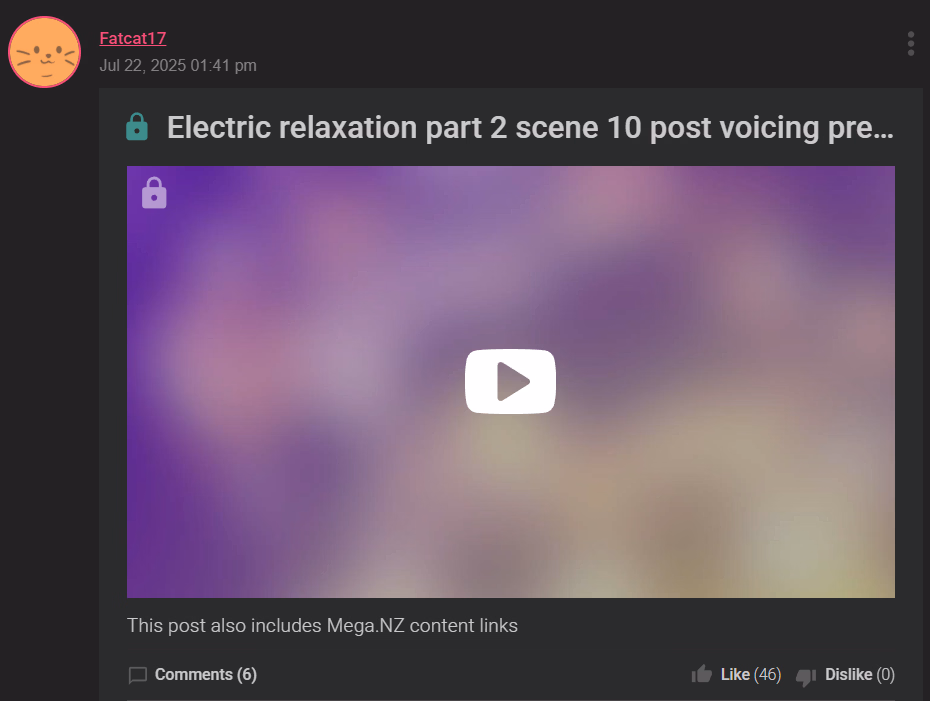The height and width of the screenshot is (701, 930).
Task: Select the blurred purple video thumbnail
Action: click(511, 382)
